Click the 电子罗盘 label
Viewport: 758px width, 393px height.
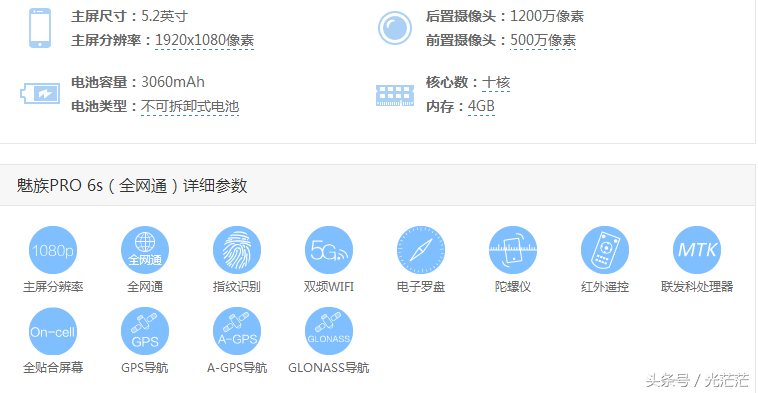point(421,287)
